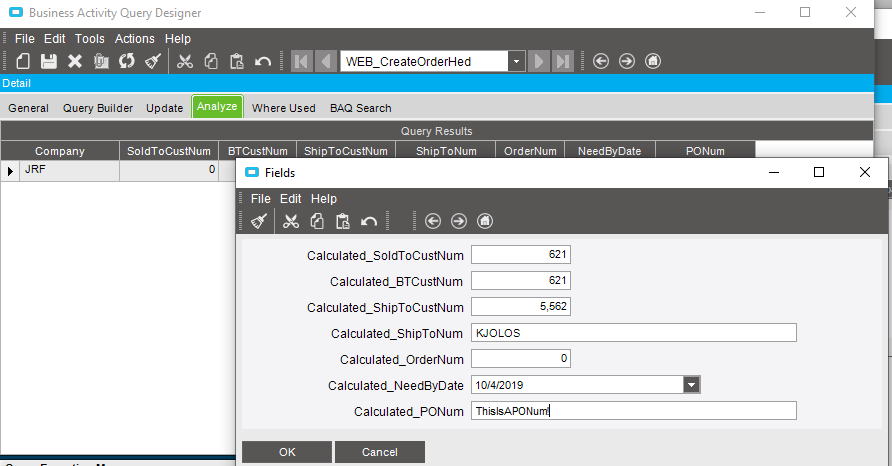Click the Save icon in main toolbar

point(48,61)
